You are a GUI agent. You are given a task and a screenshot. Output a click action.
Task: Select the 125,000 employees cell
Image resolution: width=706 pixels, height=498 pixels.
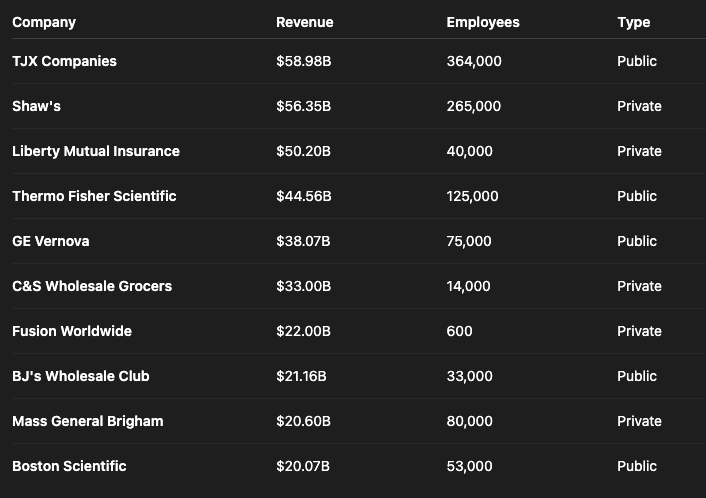pos(473,196)
